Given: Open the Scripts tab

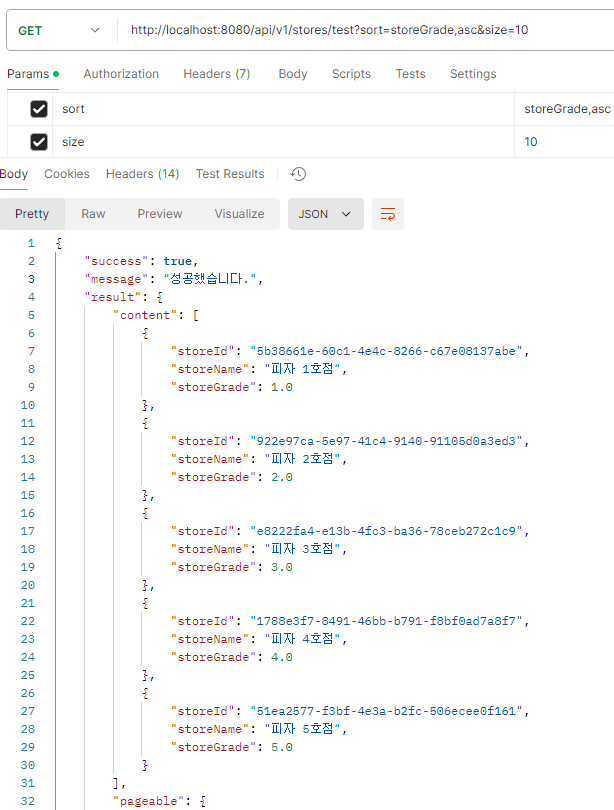Looking at the screenshot, I should tap(351, 74).
